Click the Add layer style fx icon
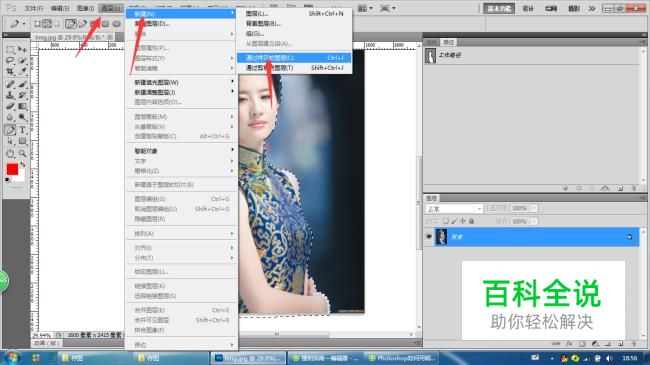The height and width of the screenshot is (365, 650). click(x=570, y=344)
